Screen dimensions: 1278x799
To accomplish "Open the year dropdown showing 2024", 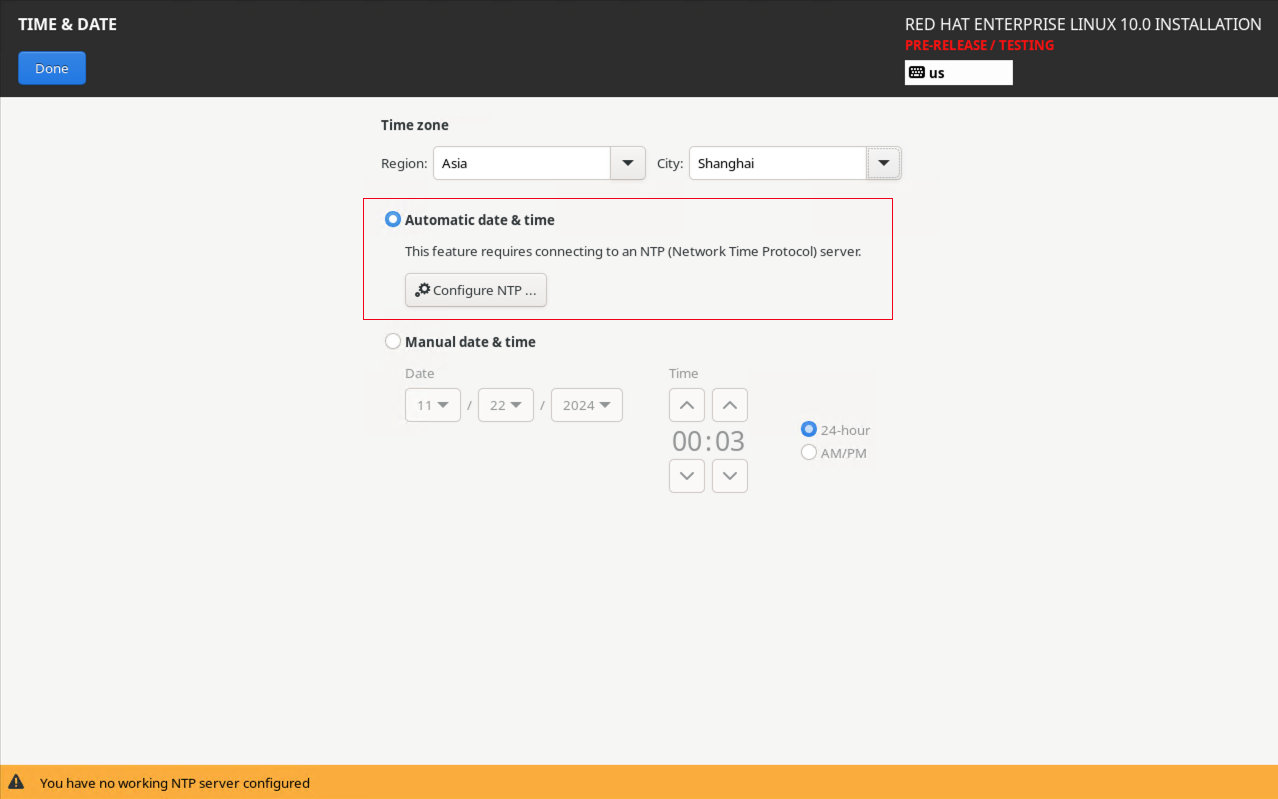I will [587, 405].
